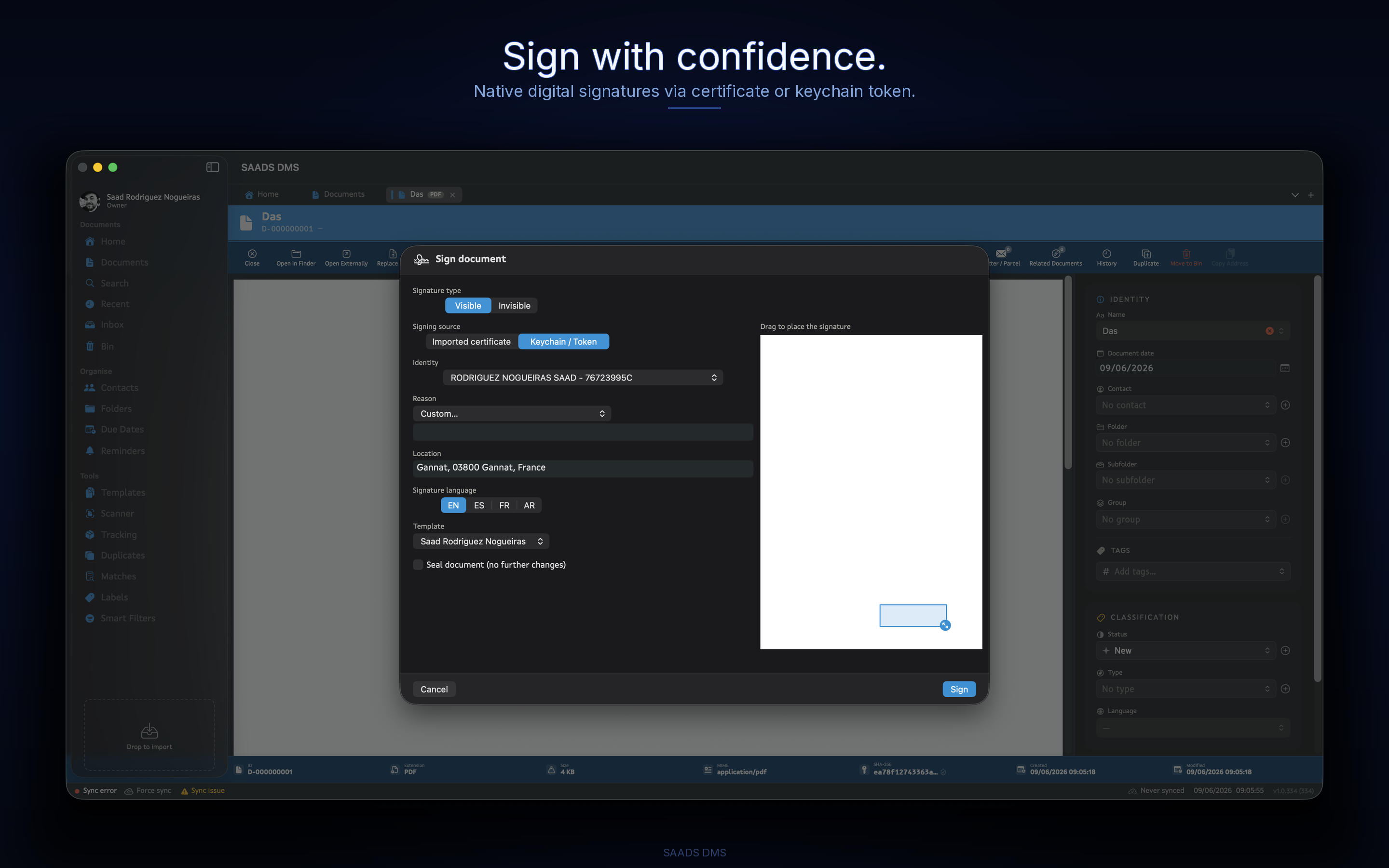Click the Replace toolbar icon
Viewport: 1389px width, 868px height.
click(389, 257)
